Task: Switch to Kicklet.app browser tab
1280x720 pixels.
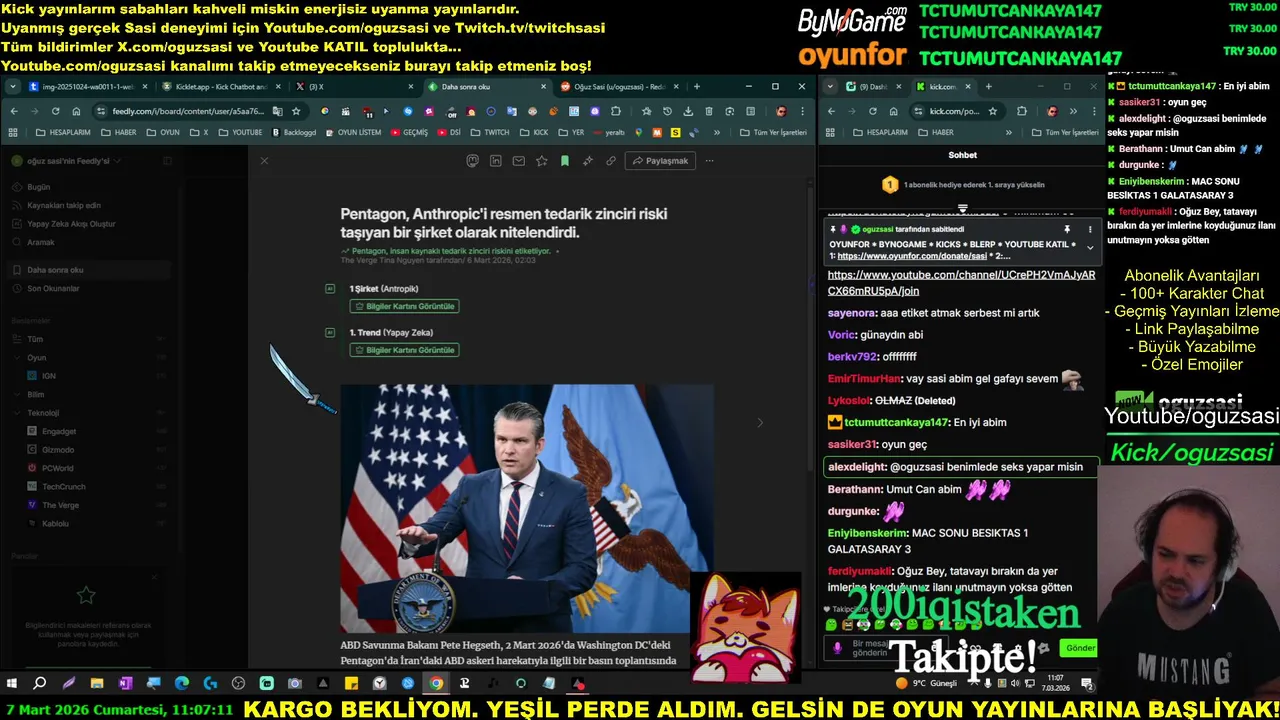Action: (219, 87)
